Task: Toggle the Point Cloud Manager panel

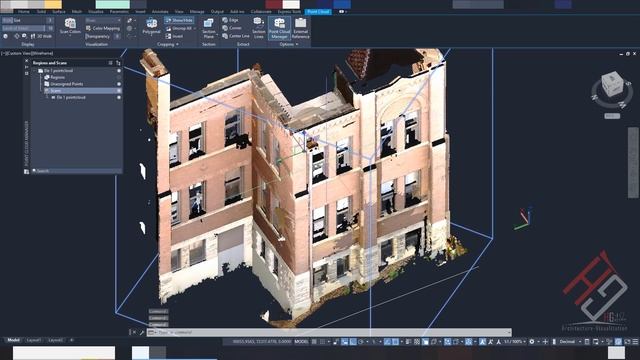Action: coord(280,28)
